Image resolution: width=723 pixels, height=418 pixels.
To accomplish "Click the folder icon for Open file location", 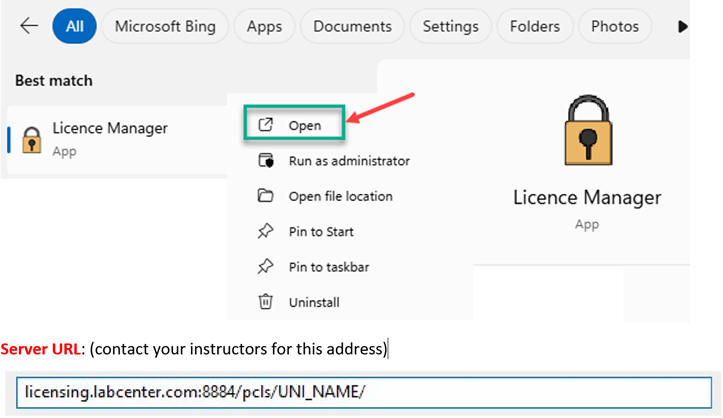I will click(265, 195).
